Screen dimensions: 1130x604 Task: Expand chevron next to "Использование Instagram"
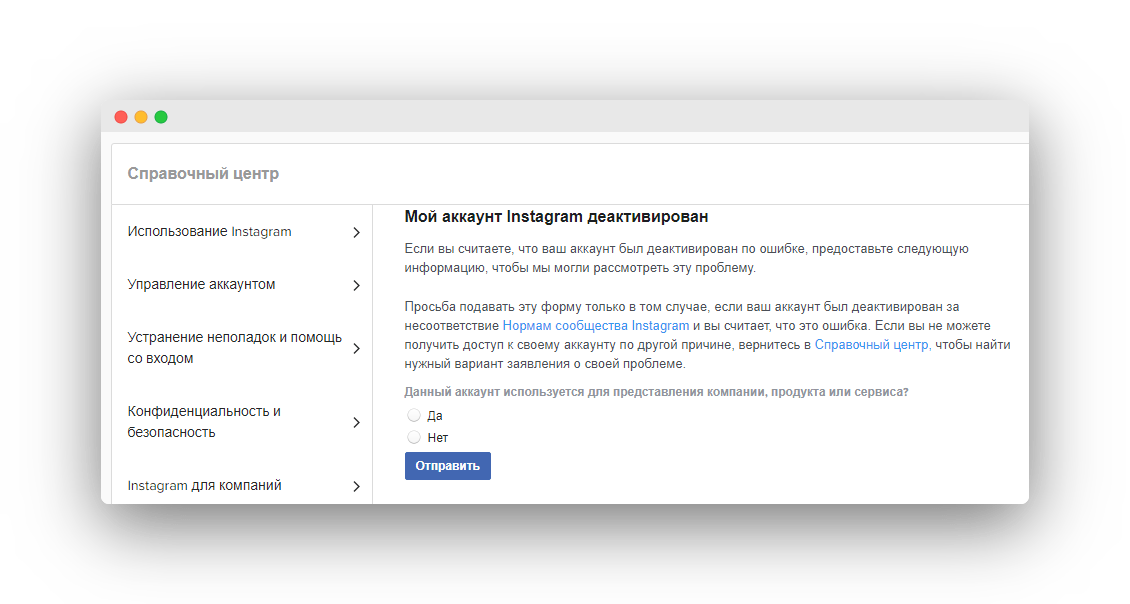(356, 232)
